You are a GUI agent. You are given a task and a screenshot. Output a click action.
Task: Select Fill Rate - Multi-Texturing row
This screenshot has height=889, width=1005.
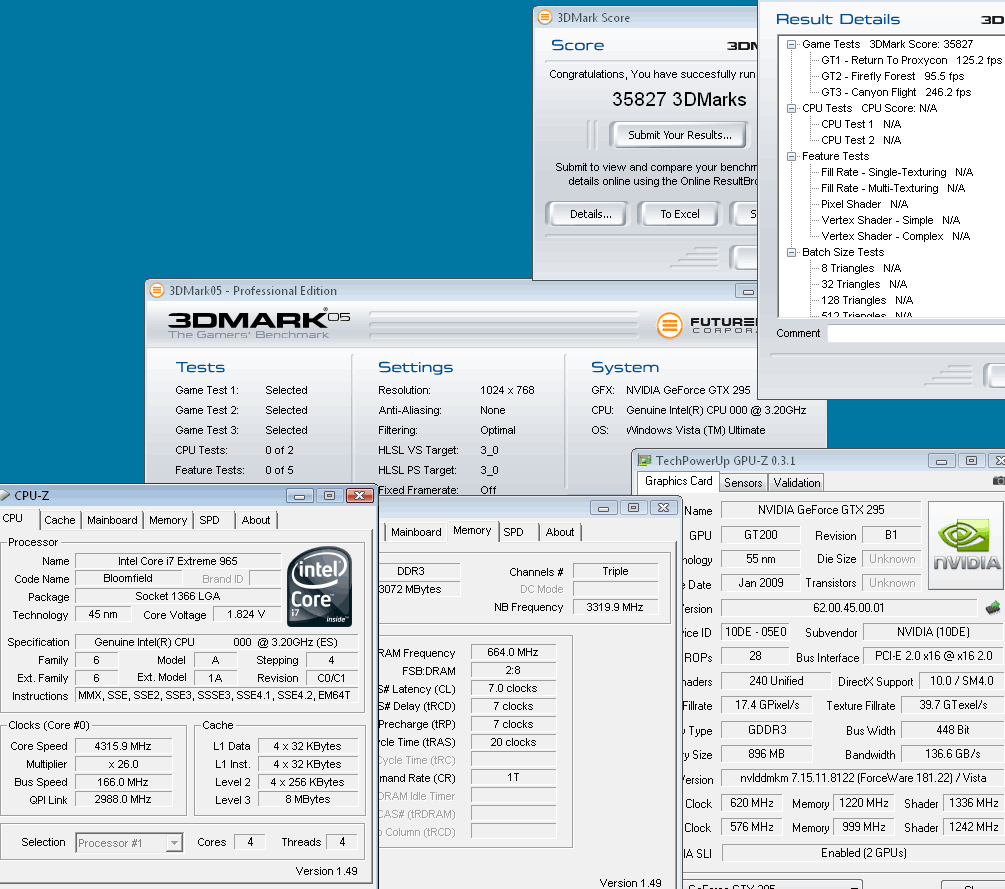(x=893, y=188)
